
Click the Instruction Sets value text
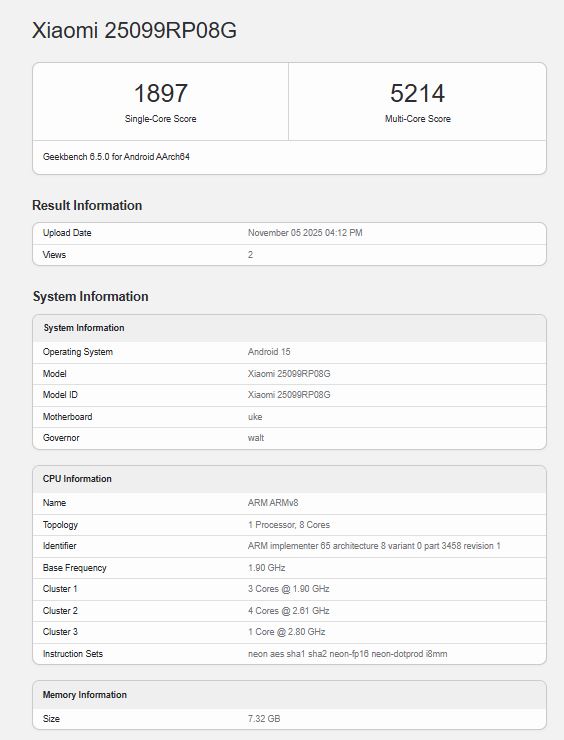pos(347,654)
